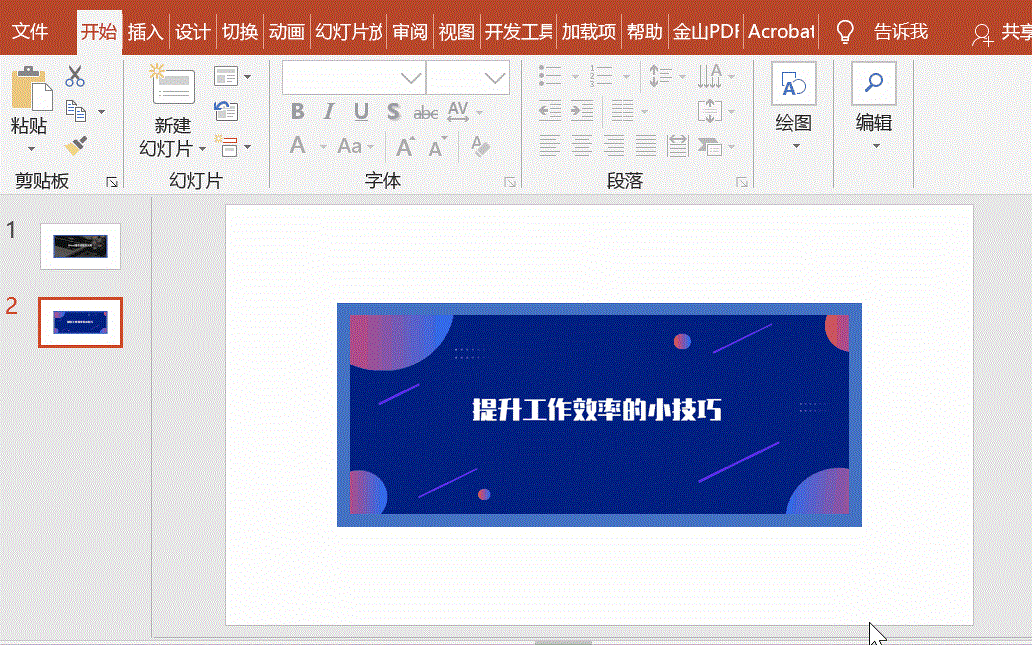Viewport: 1032px width, 645px height.
Task: Open the font size dropdown
Action: (495, 76)
